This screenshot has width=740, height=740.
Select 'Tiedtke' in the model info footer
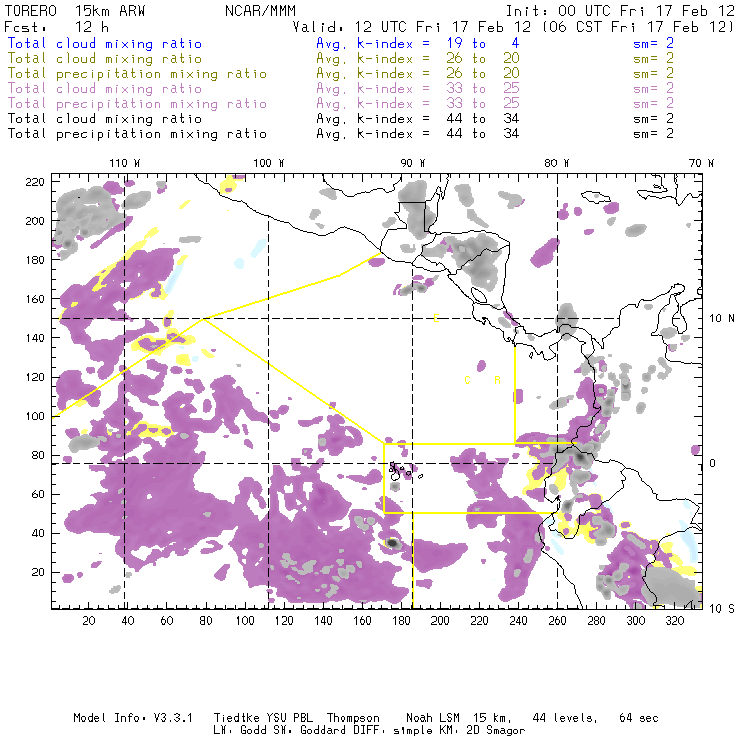[236, 718]
